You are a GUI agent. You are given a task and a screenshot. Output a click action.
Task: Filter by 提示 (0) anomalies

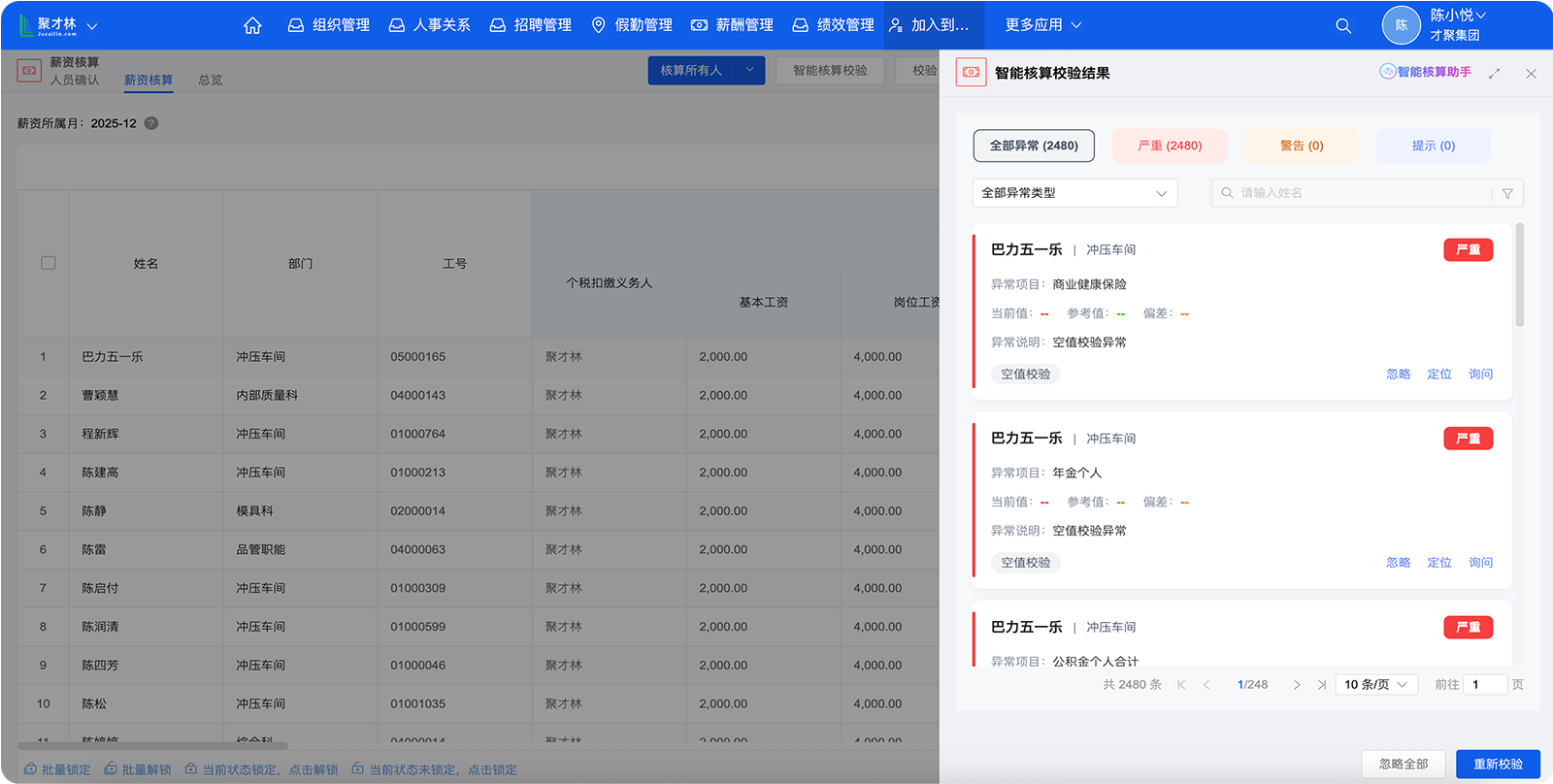click(1434, 146)
